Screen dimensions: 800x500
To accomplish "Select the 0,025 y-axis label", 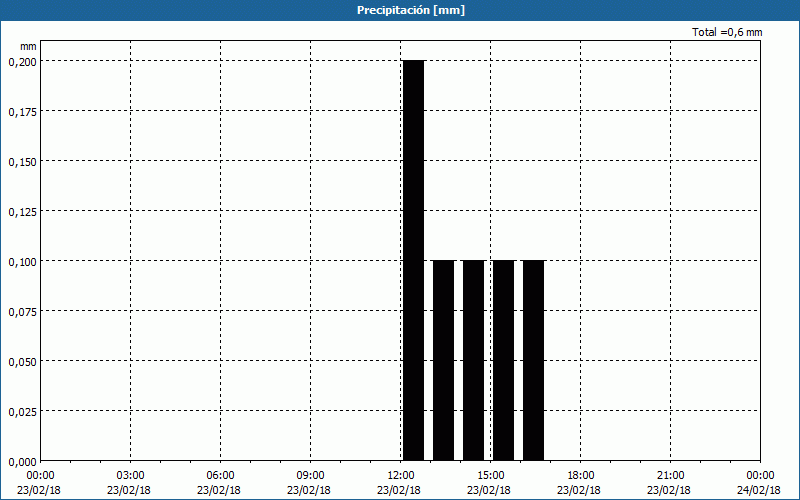I will coord(23,412).
